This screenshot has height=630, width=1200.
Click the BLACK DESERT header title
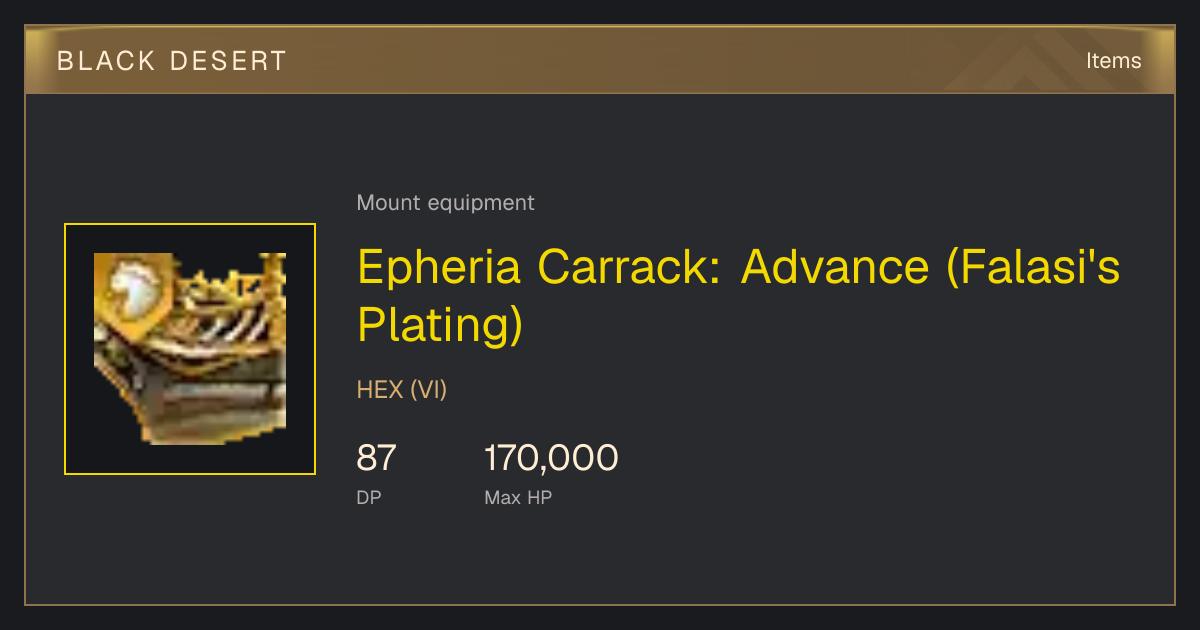[x=171, y=61]
